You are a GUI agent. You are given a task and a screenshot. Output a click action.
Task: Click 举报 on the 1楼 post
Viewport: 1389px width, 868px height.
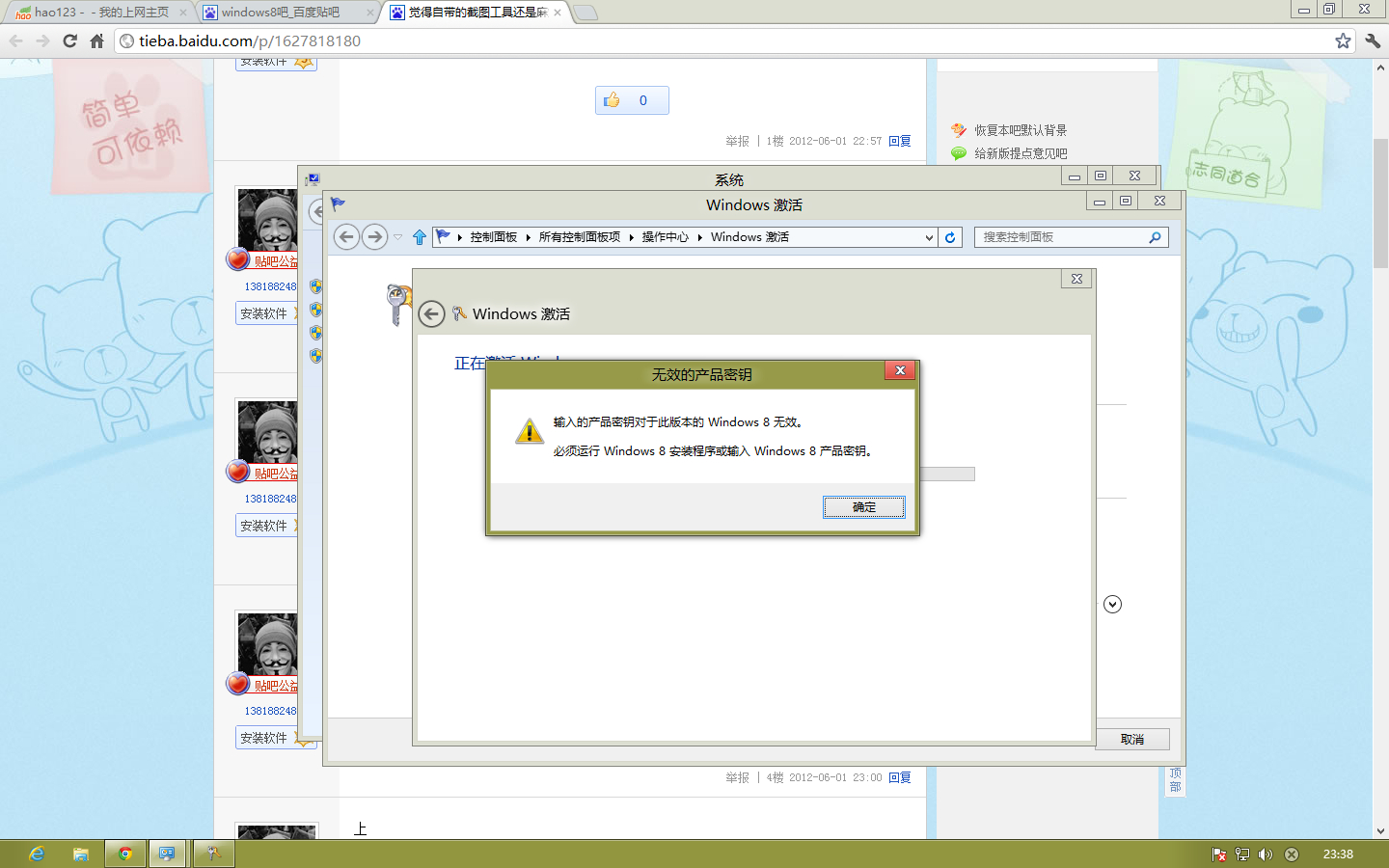[737, 141]
